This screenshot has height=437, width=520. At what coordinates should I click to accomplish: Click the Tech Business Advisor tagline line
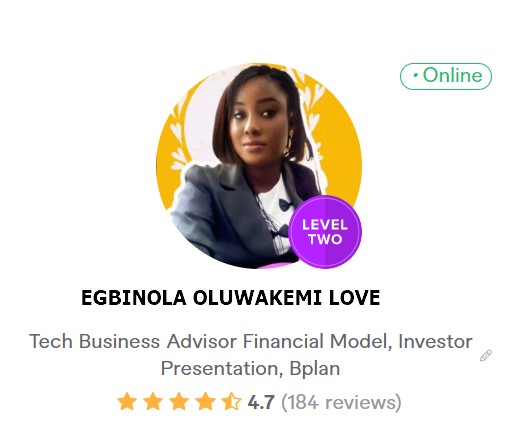(251, 342)
